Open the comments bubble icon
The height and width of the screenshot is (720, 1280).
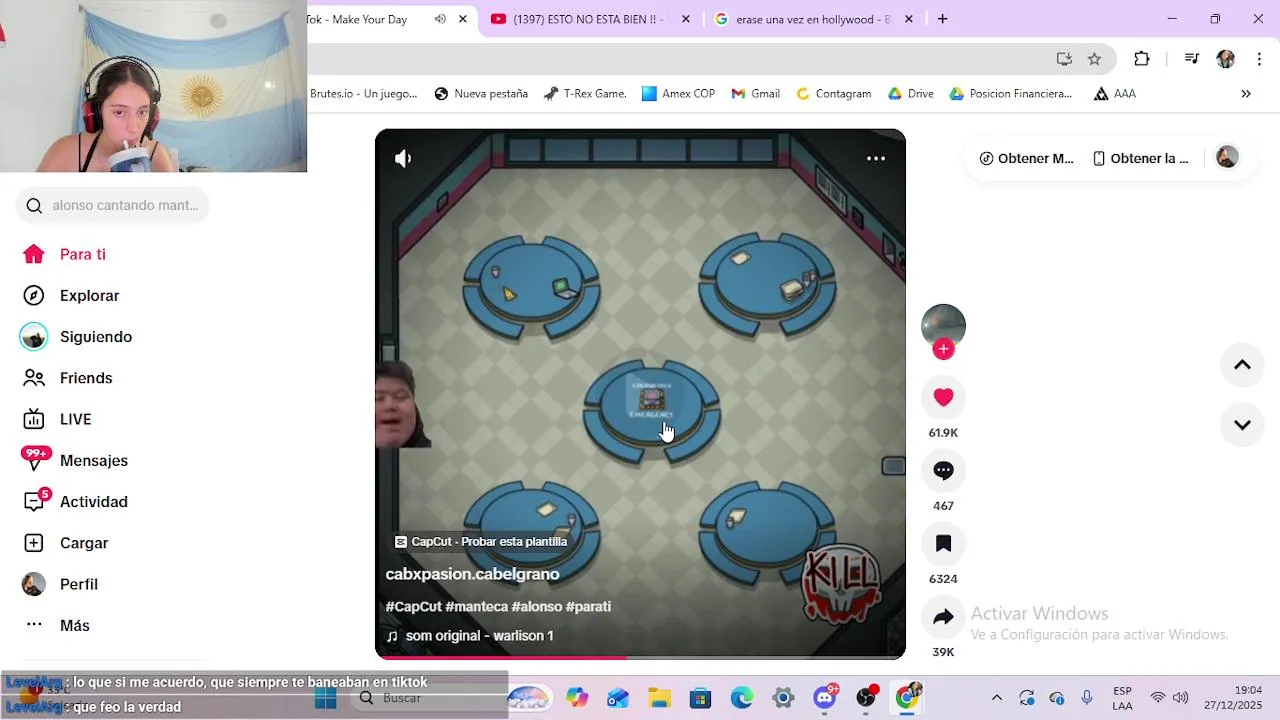coord(943,470)
